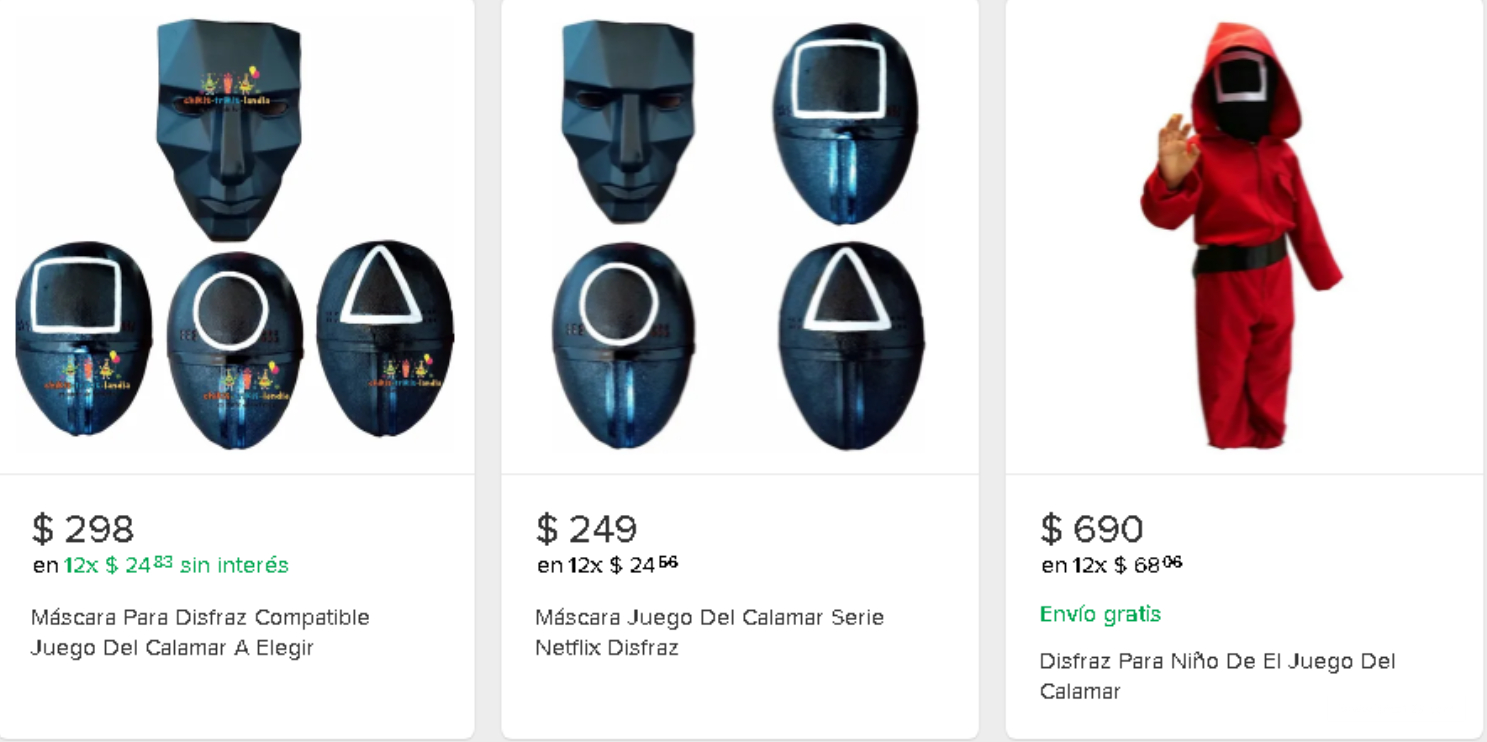This screenshot has width=1487, height=742.
Task: Click the circle mask in first listing
Action: tap(234, 350)
